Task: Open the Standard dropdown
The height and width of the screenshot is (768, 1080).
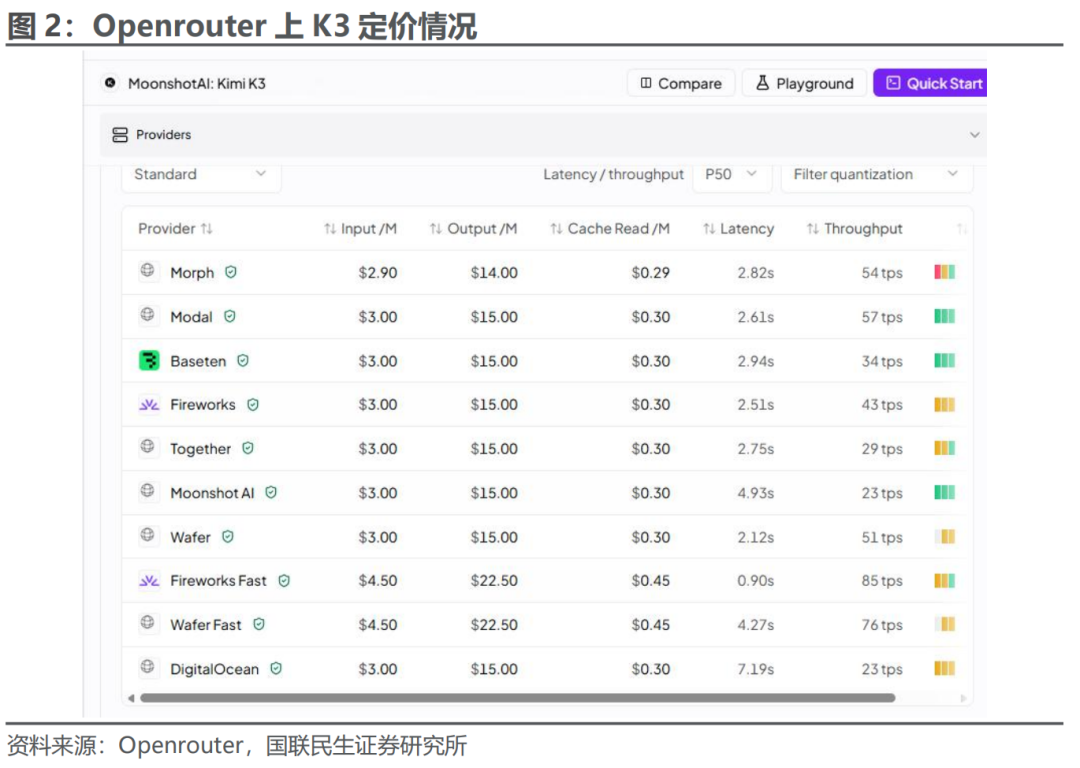Action: pos(201,174)
